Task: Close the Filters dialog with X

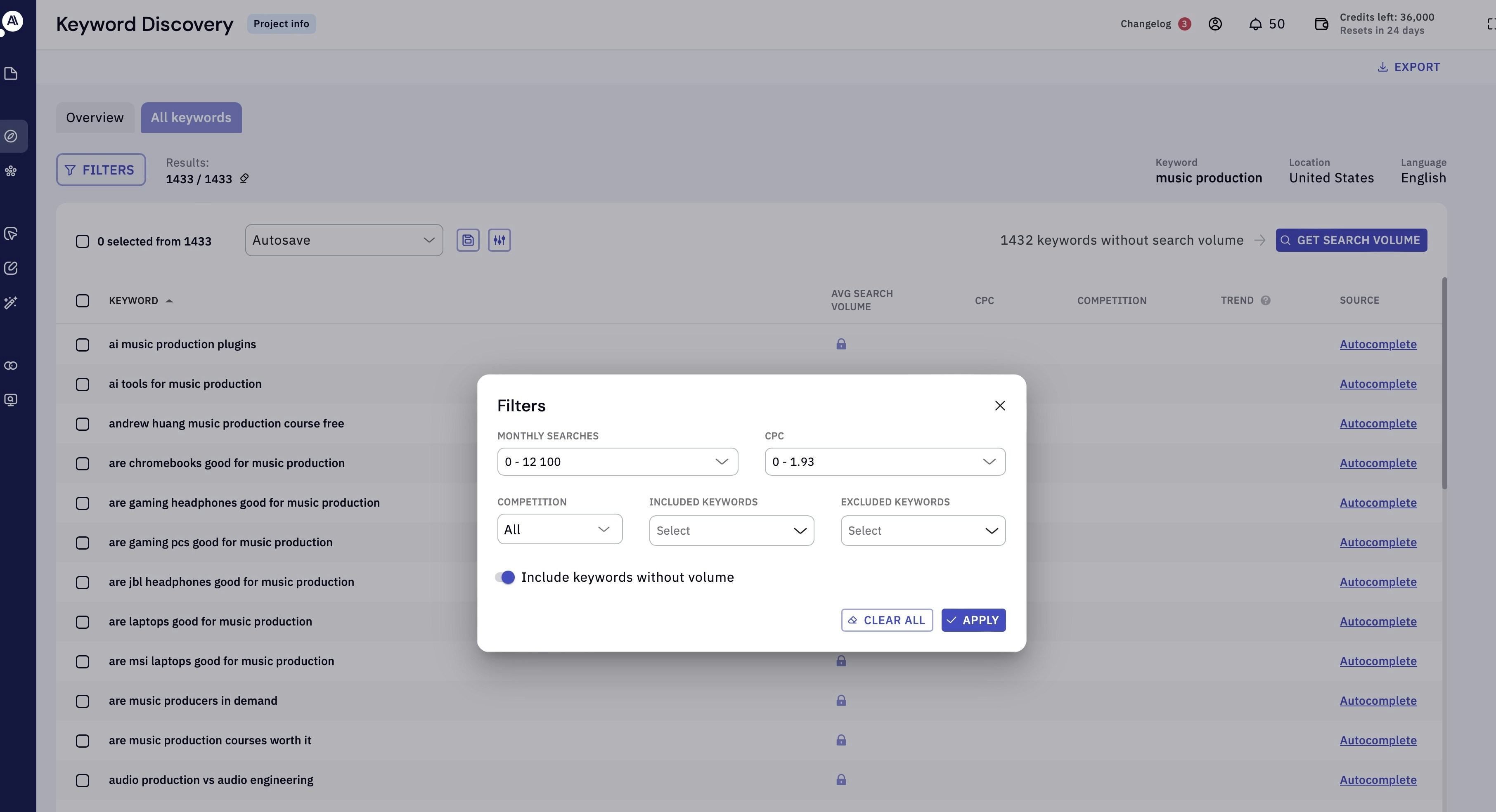Action: tap(999, 406)
